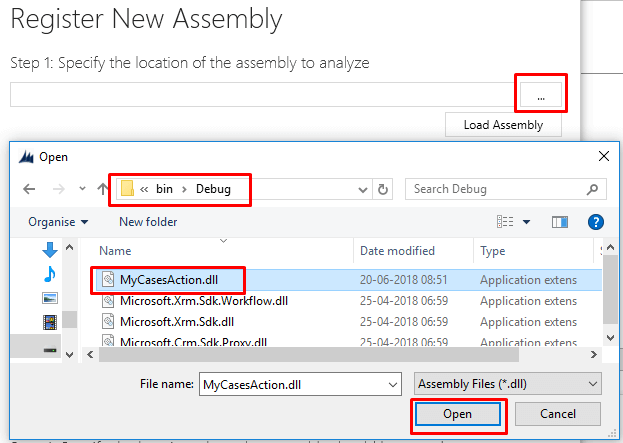Open the Assembly Files (*.dll) filter dropdown

coord(508,384)
